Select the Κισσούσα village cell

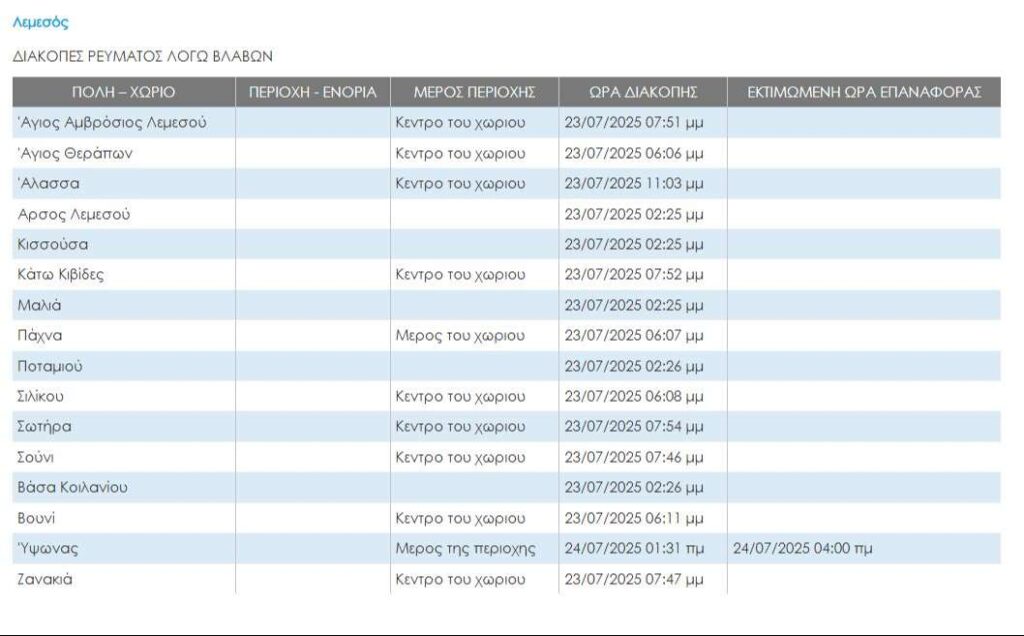click(x=53, y=245)
